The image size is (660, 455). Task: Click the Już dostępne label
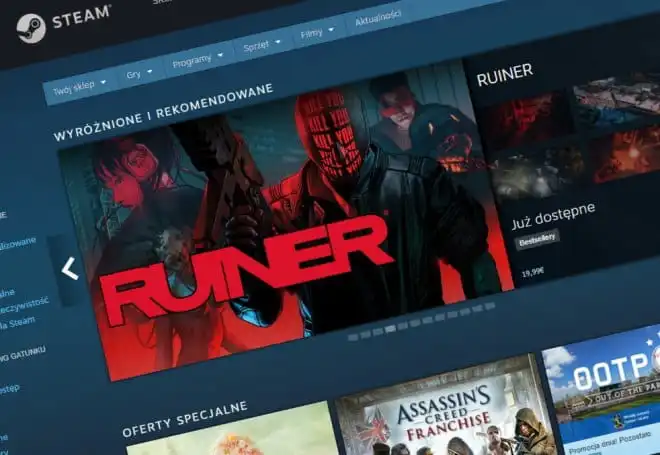pos(553,216)
